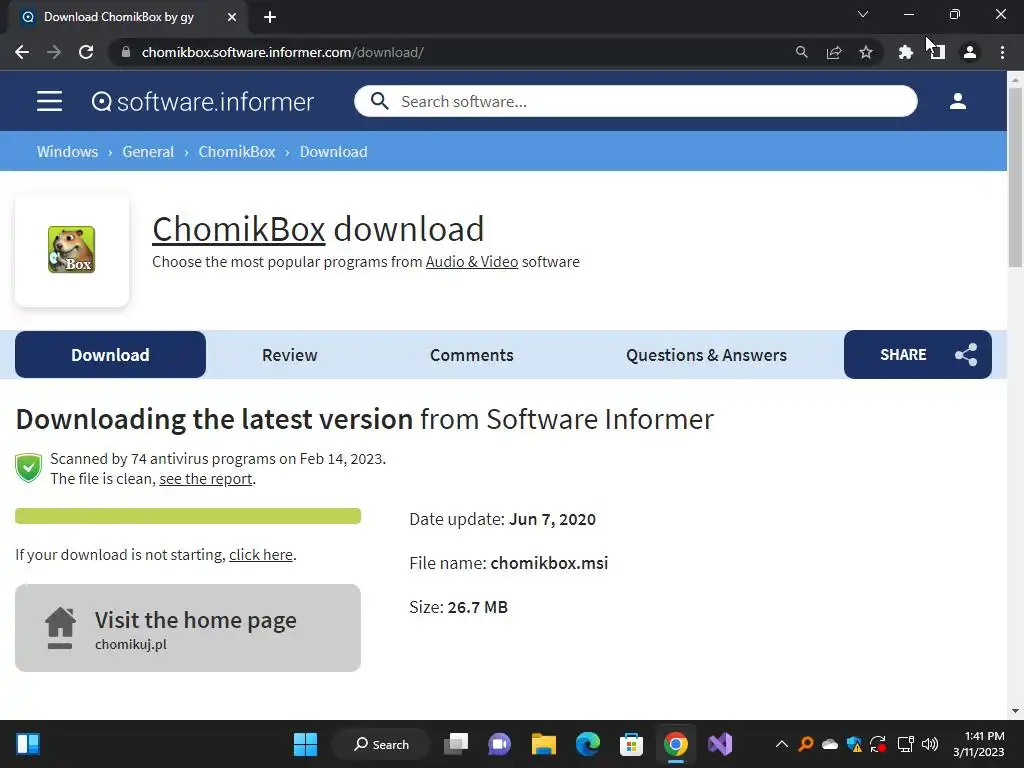Click the house icon on home page button
This screenshot has height=768, width=1024.
point(60,628)
